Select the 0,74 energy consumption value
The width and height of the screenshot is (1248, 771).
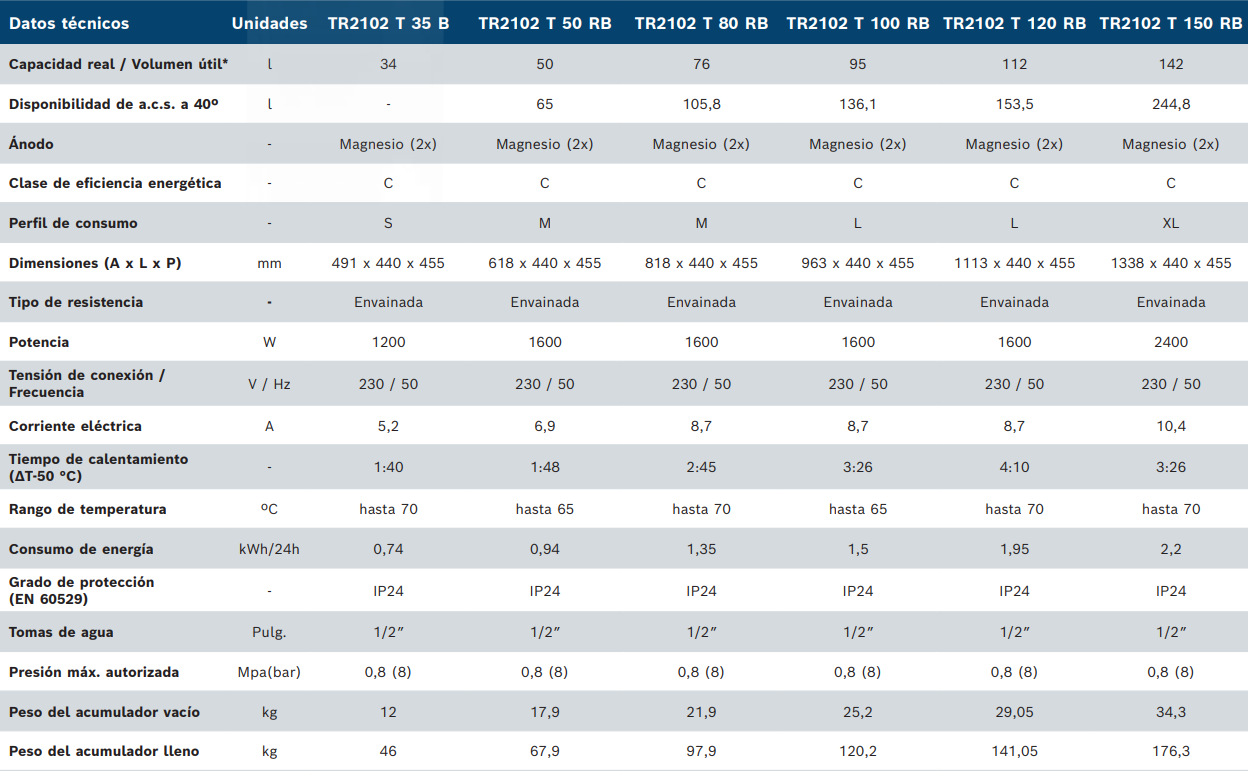pos(388,549)
